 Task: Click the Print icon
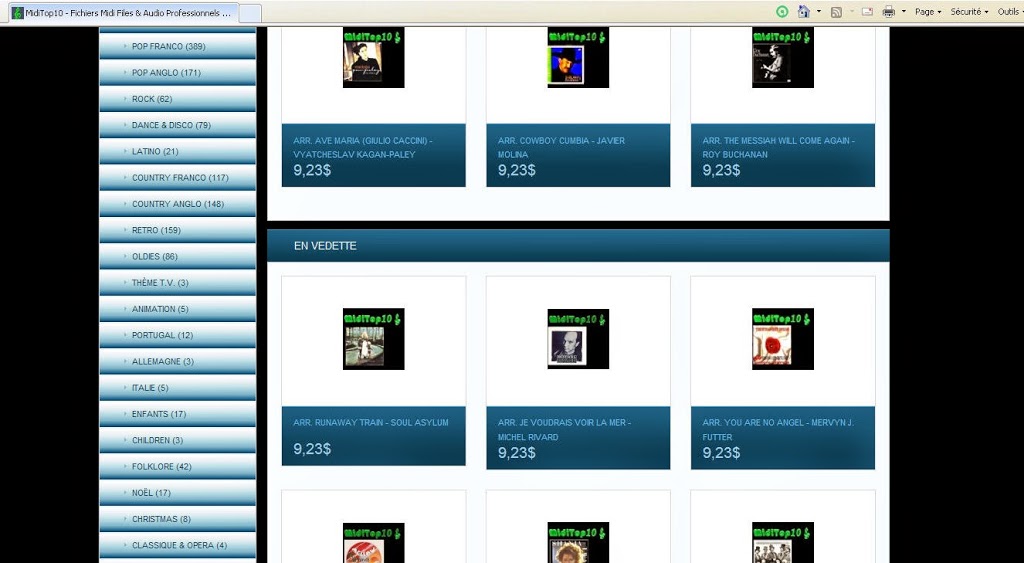[x=888, y=12]
